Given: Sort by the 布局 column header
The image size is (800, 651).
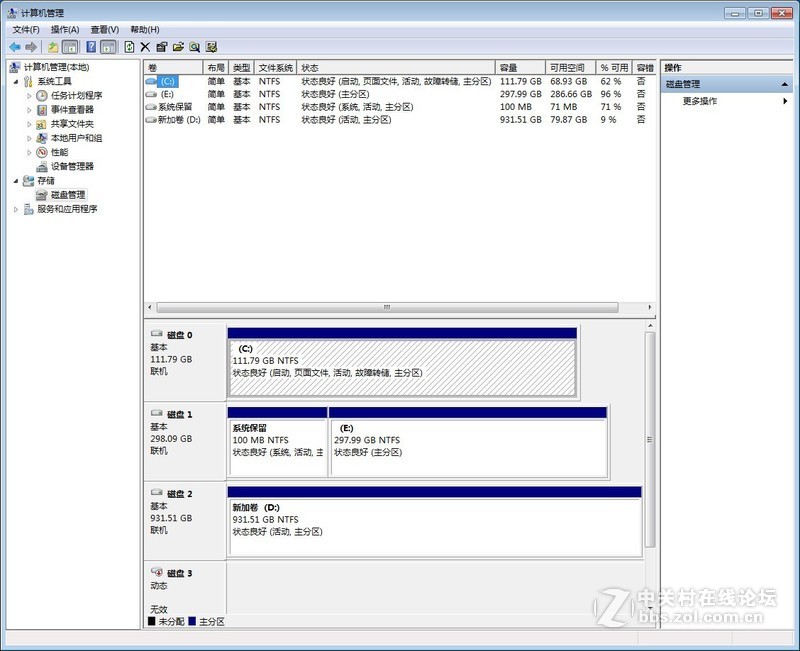Looking at the screenshot, I should click(x=216, y=67).
